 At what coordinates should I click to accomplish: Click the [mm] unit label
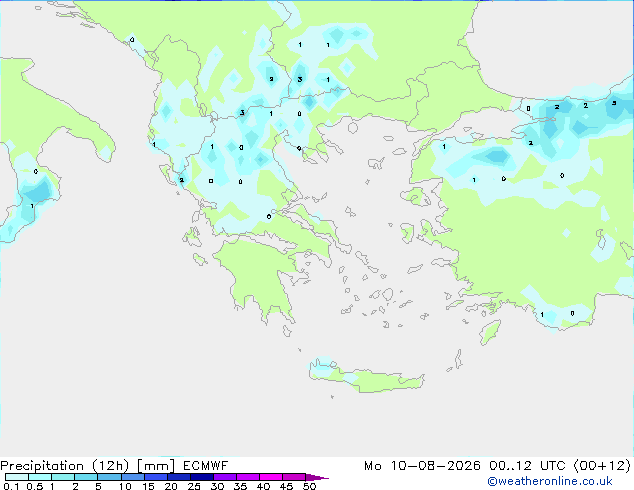click(x=156, y=466)
